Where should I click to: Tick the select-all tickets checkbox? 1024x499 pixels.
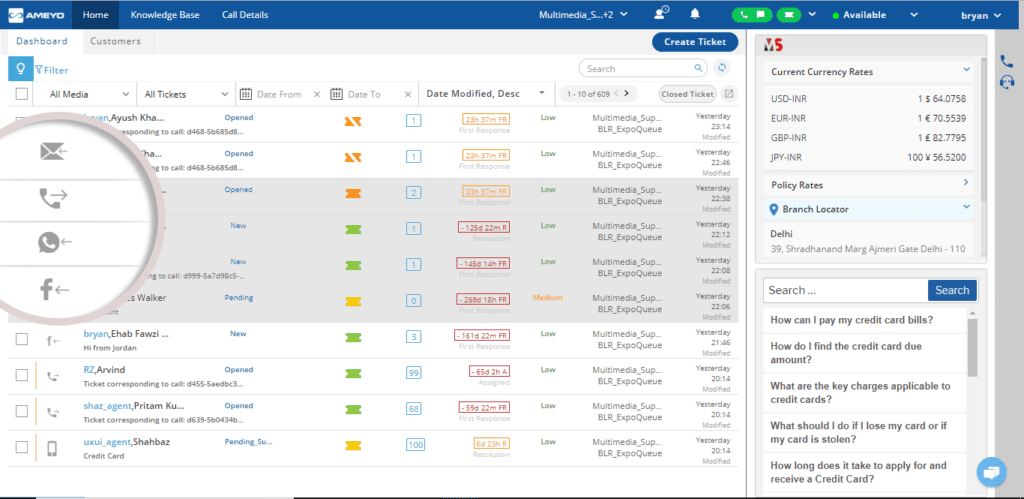click(22, 94)
